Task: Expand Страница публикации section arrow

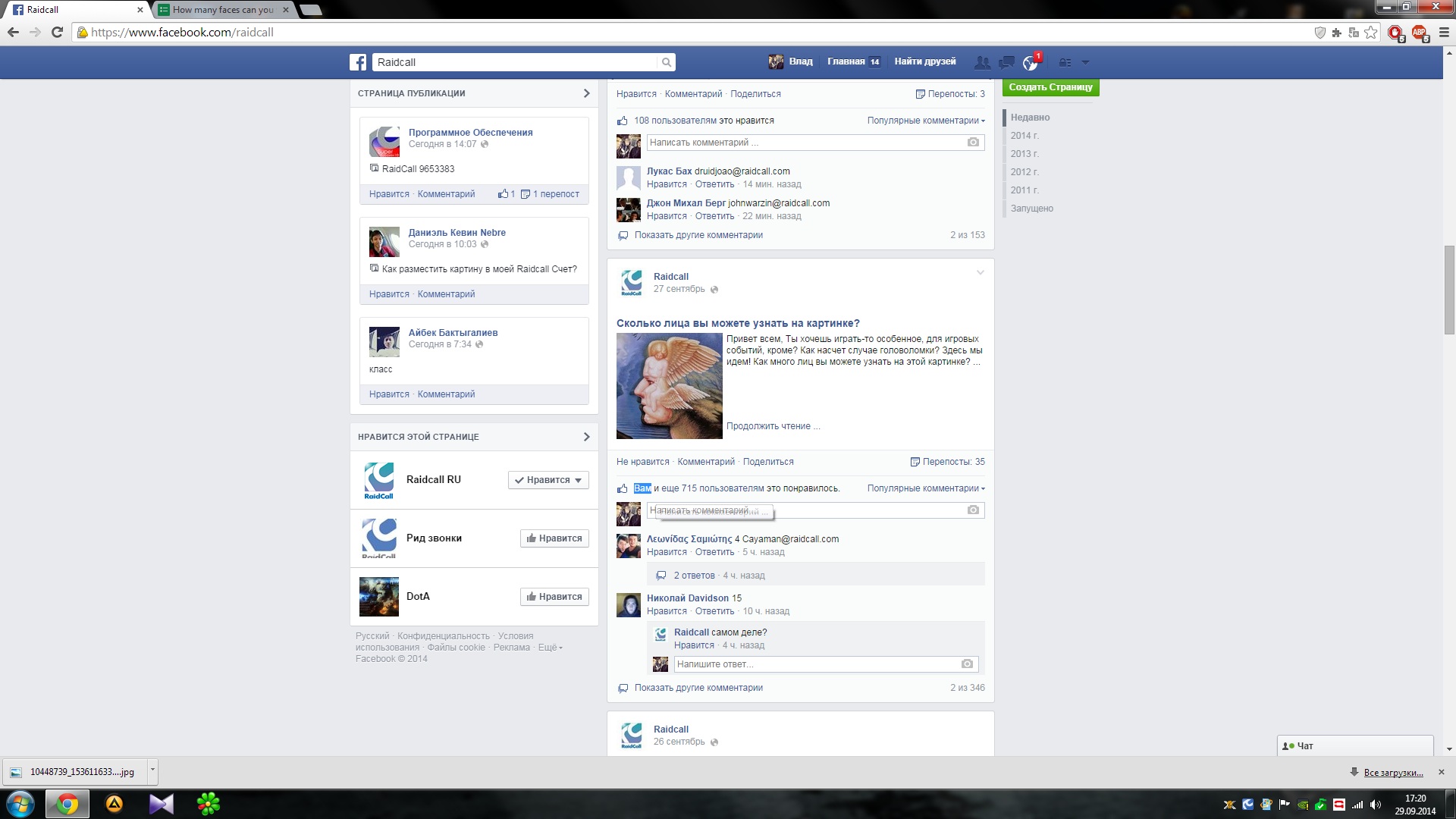Action: pos(586,93)
